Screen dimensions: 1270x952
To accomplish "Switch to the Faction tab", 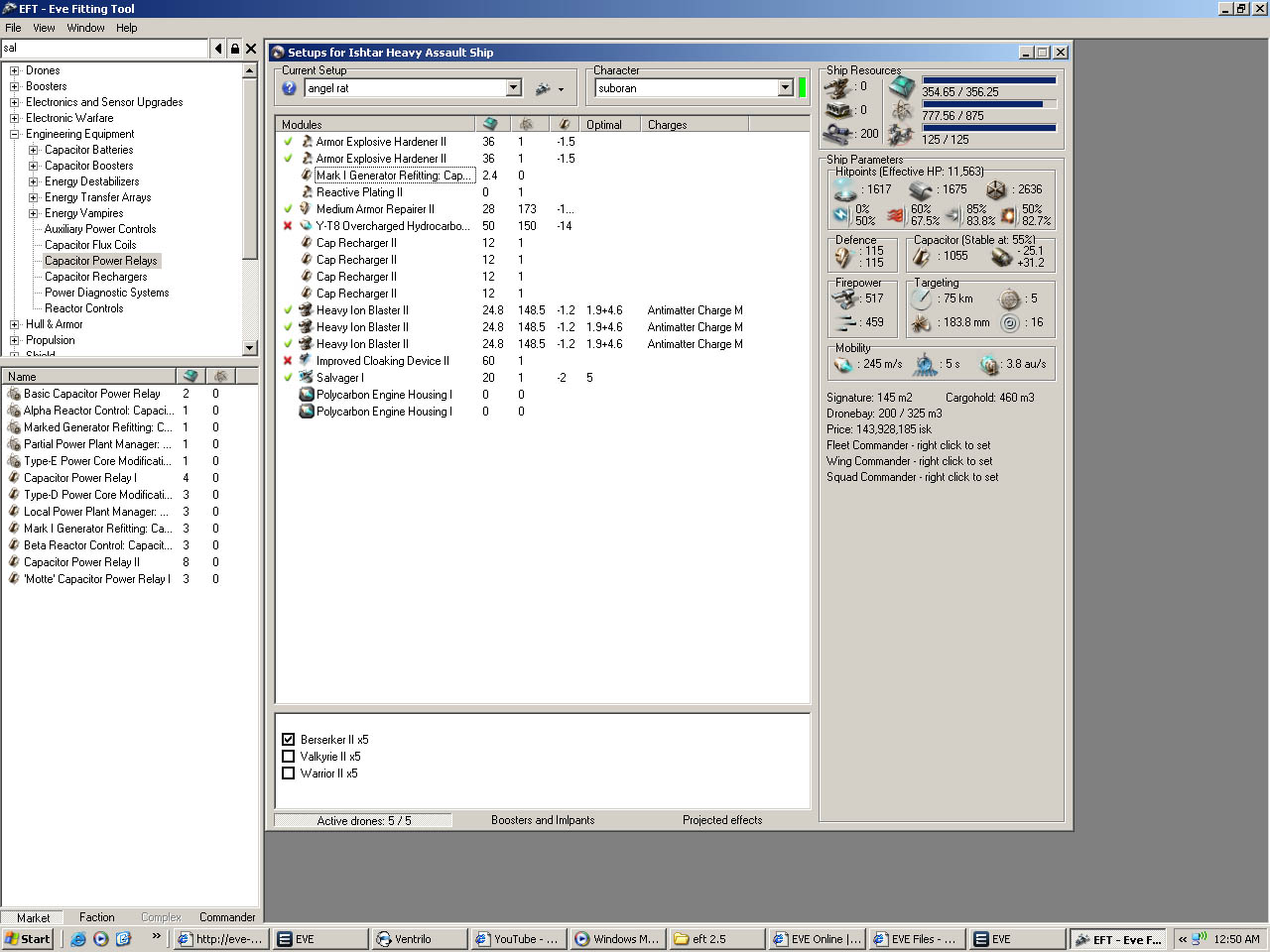I will point(97,917).
